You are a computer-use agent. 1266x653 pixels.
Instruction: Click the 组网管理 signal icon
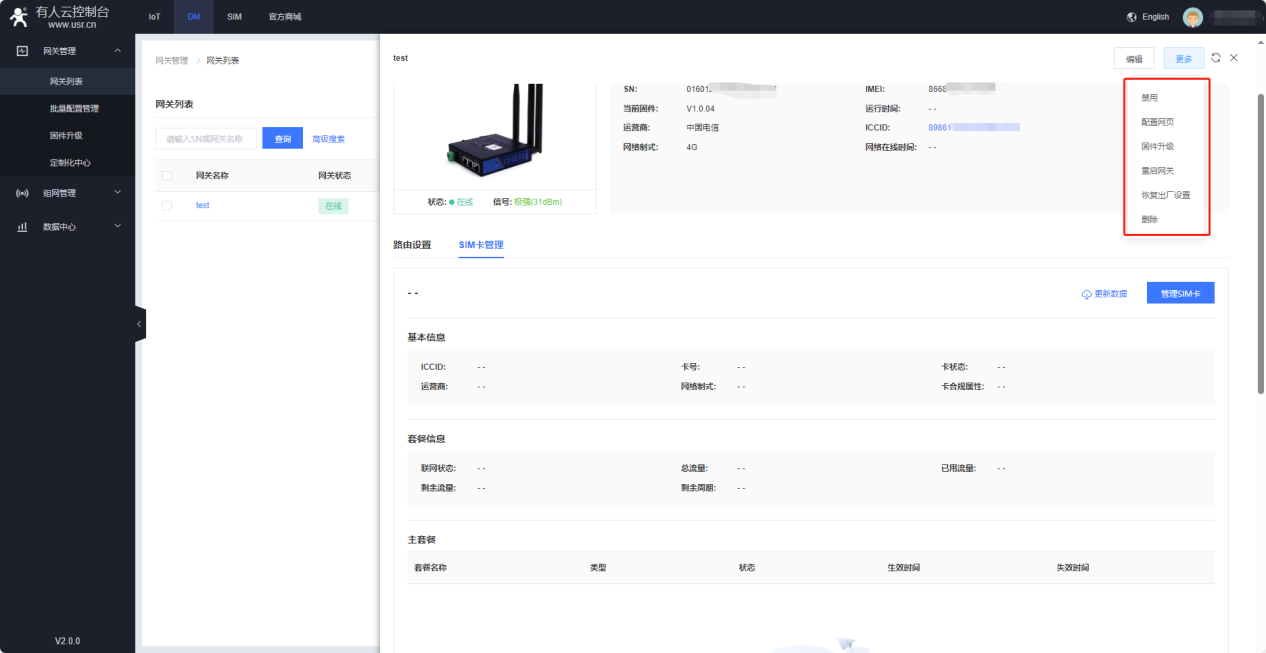pyautogui.click(x=22, y=193)
